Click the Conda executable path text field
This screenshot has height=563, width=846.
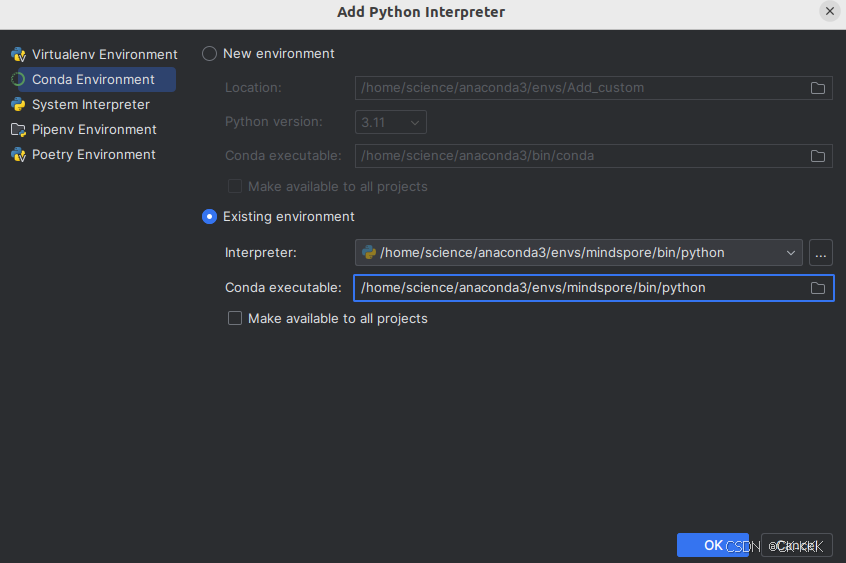point(580,288)
